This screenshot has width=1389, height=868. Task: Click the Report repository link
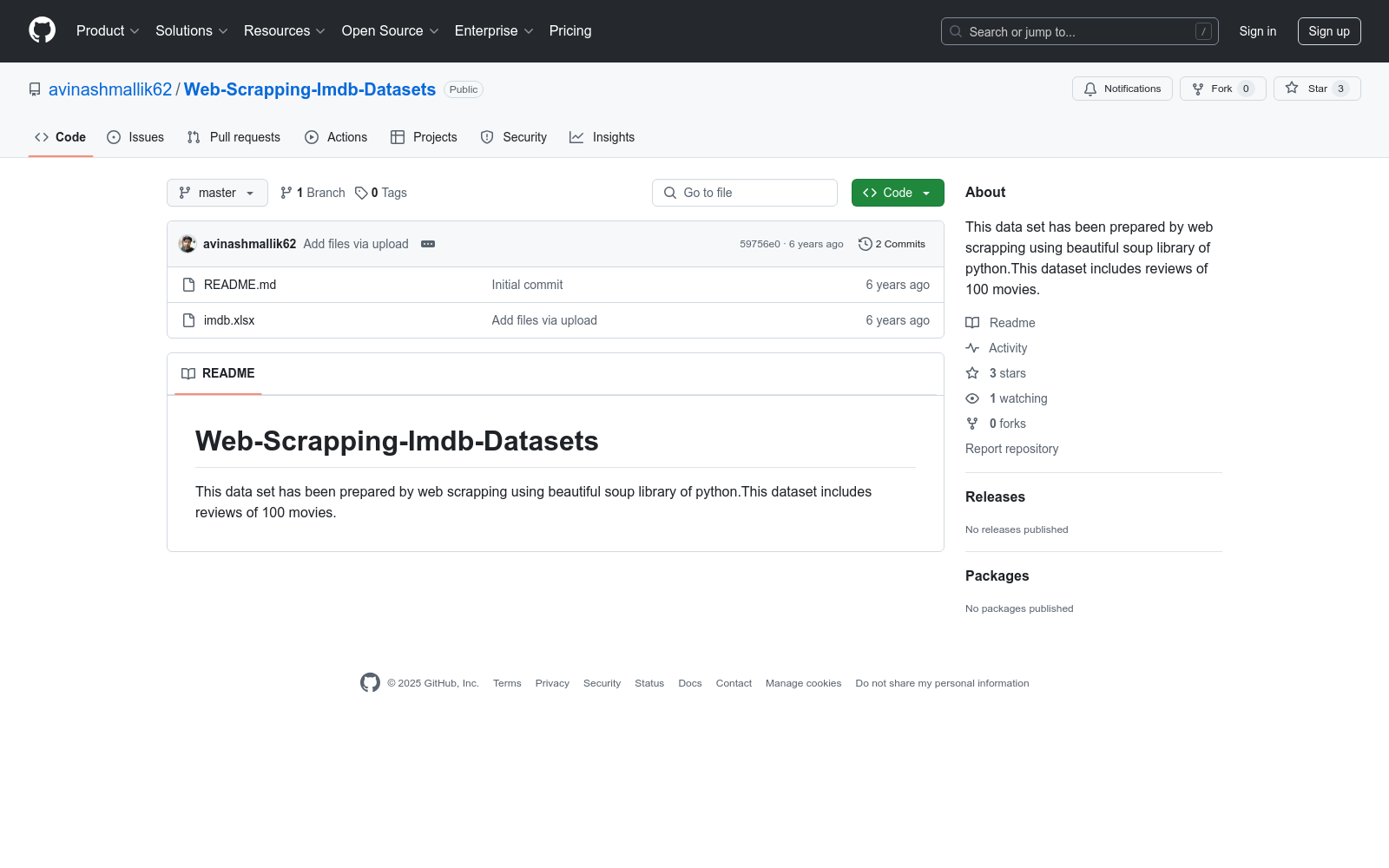pos(1011,449)
